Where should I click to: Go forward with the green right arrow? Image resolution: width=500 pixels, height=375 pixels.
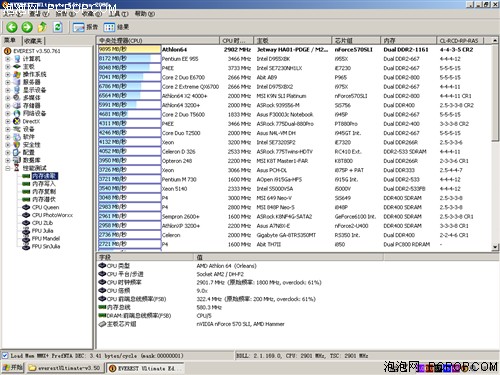tap(27, 27)
